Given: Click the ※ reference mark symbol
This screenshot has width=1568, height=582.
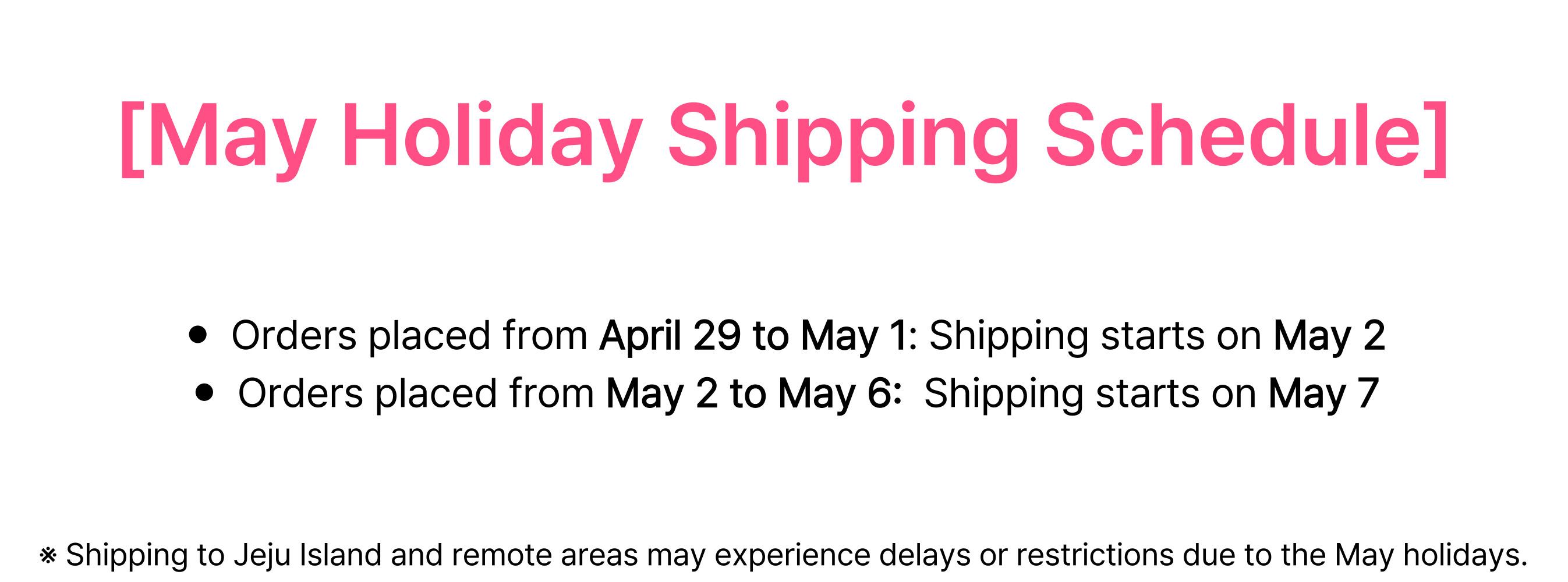Looking at the screenshot, I should pyautogui.click(x=48, y=555).
